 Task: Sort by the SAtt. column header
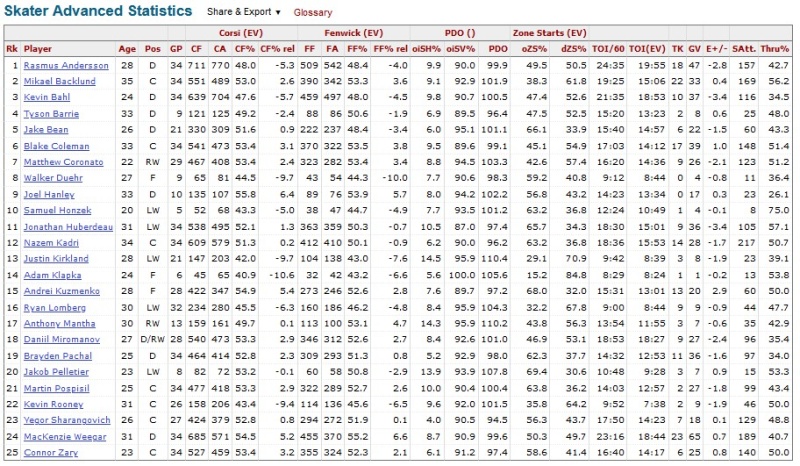point(743,49)
